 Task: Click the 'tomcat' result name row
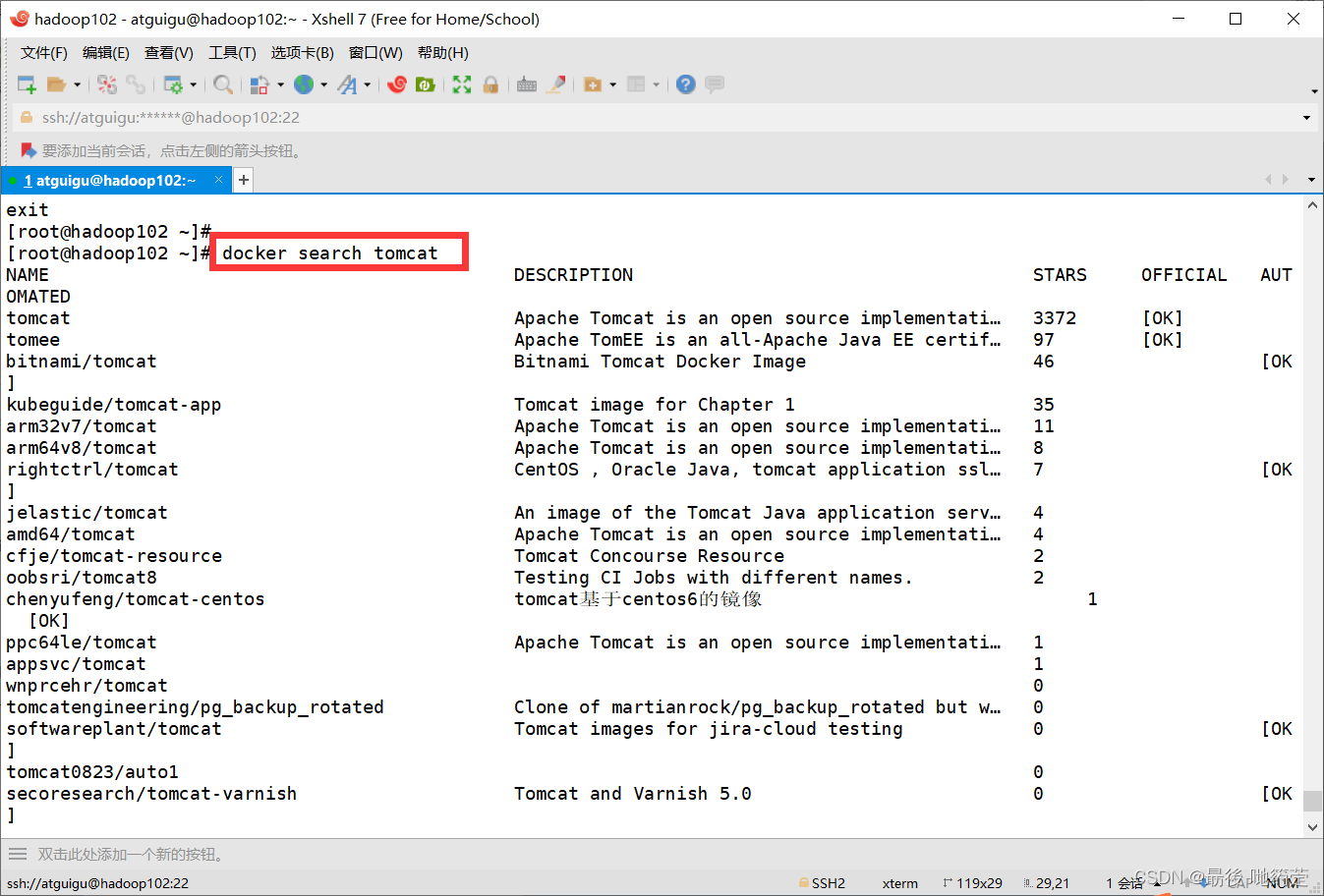tap(38, 318)
